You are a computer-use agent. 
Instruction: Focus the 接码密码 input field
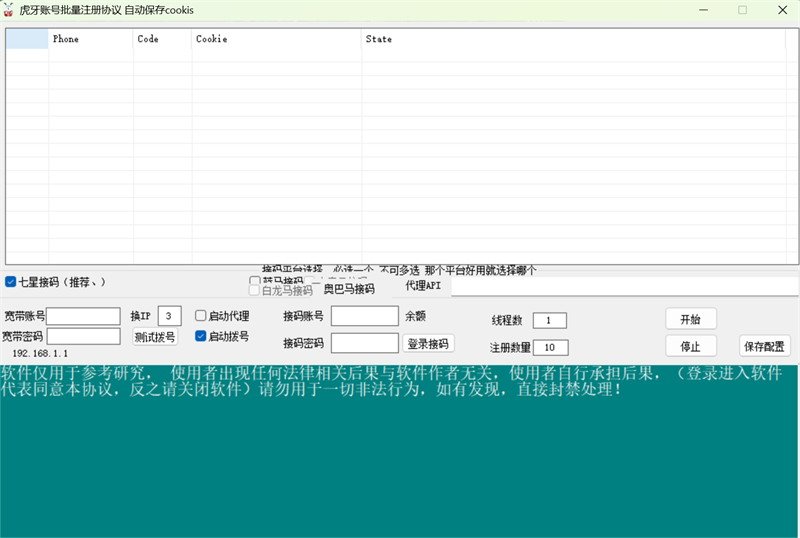365,343
